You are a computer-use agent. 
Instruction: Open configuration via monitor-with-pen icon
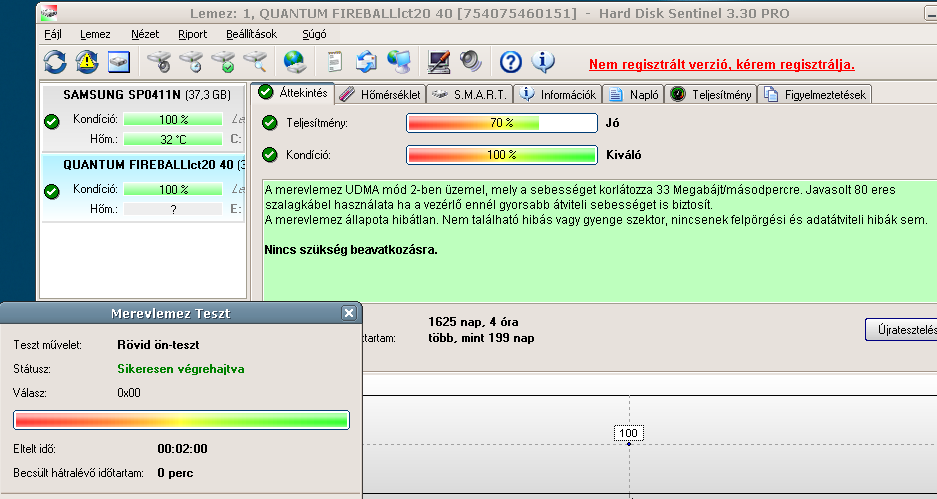tap(439, 62)
